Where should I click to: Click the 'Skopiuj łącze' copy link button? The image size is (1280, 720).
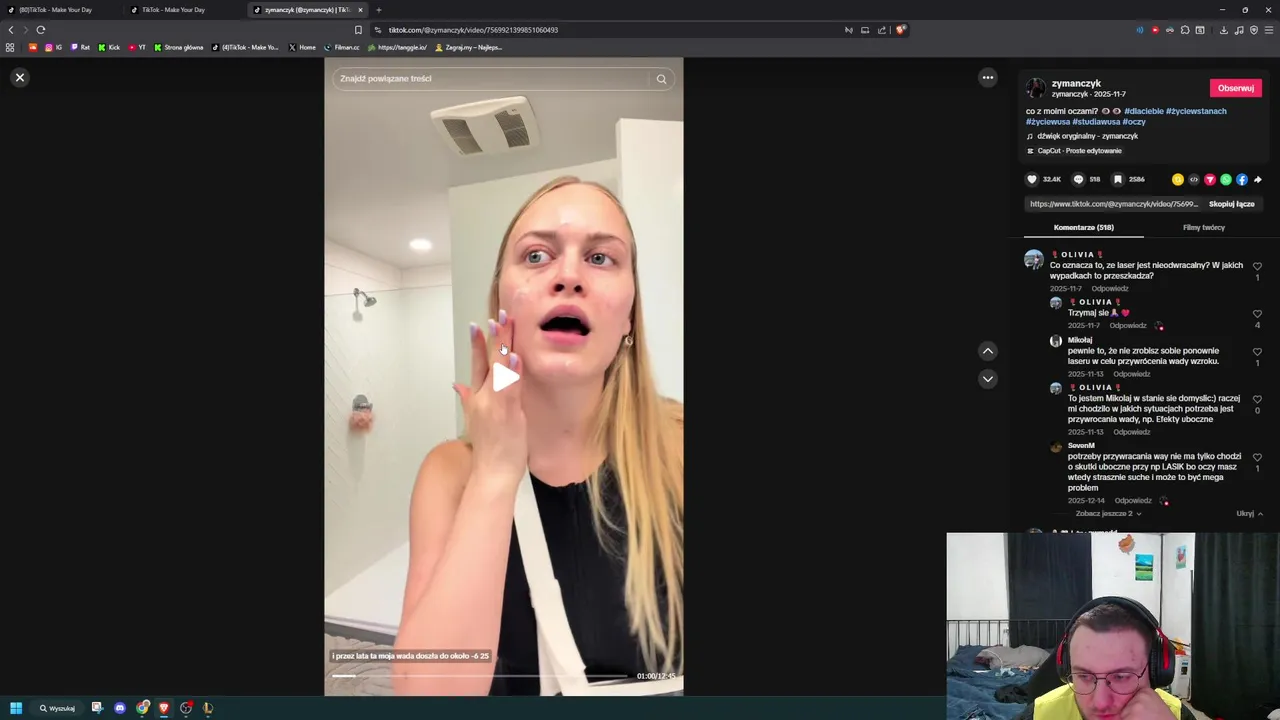1231,204
